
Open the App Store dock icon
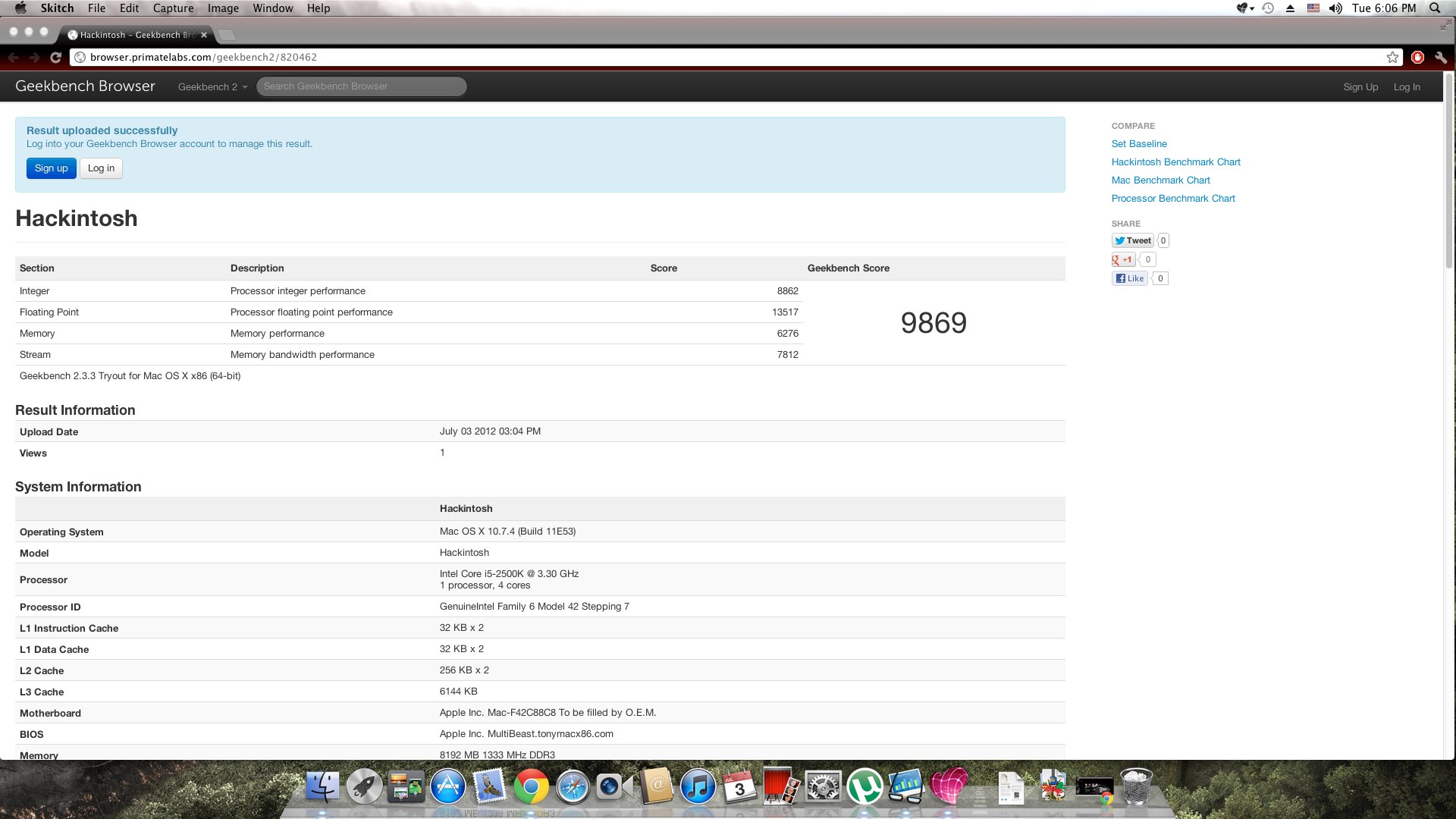point(448,786)
